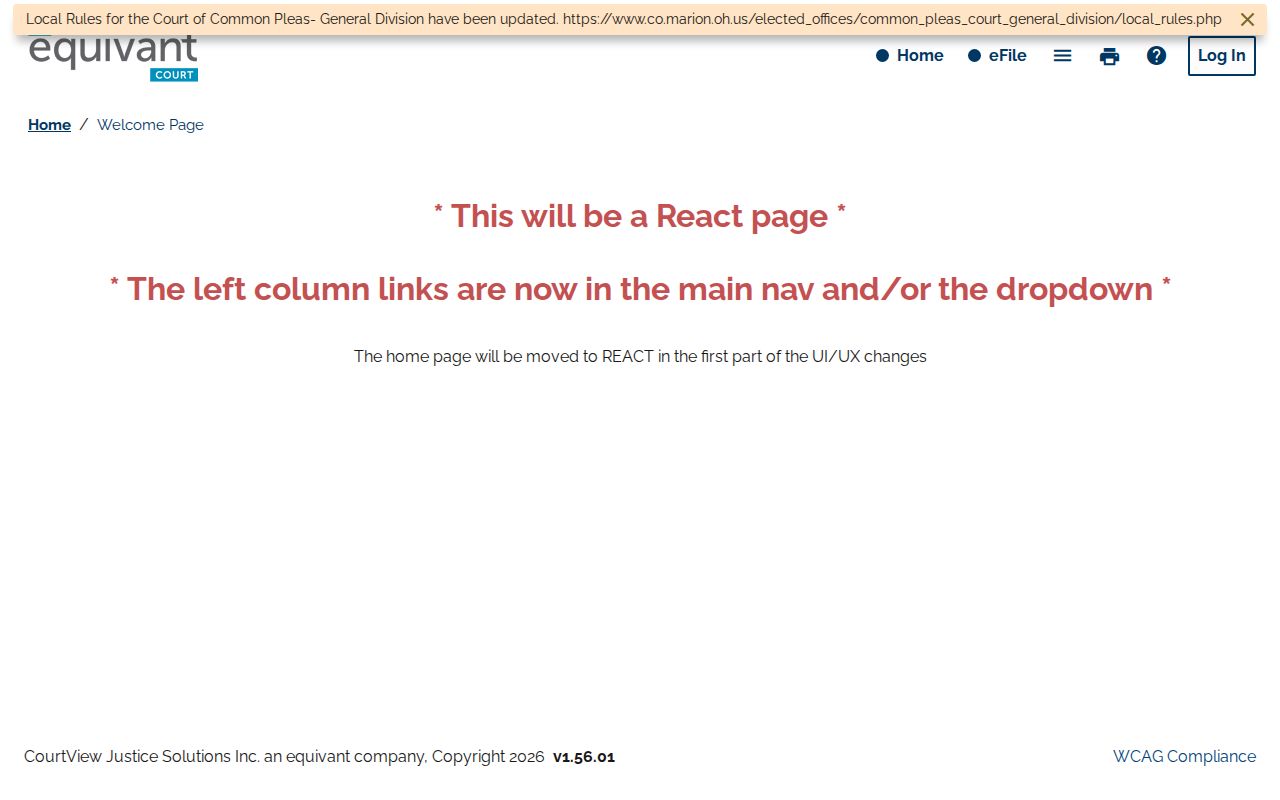Dismiss the Local Rules notification banner
Viewport: 1280px width, 800px height.
click(1247, 19)
